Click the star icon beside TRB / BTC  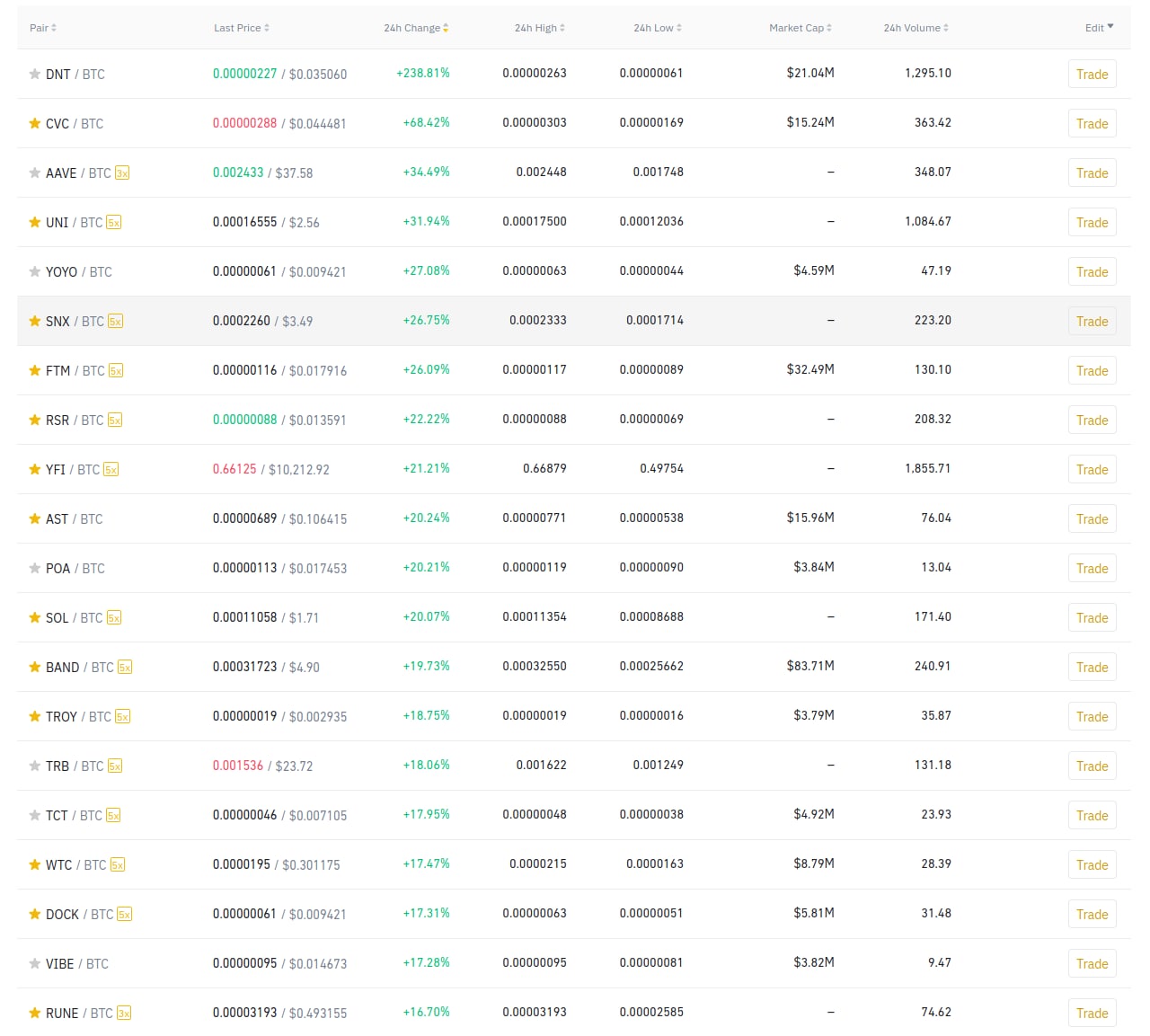(35, 766)
